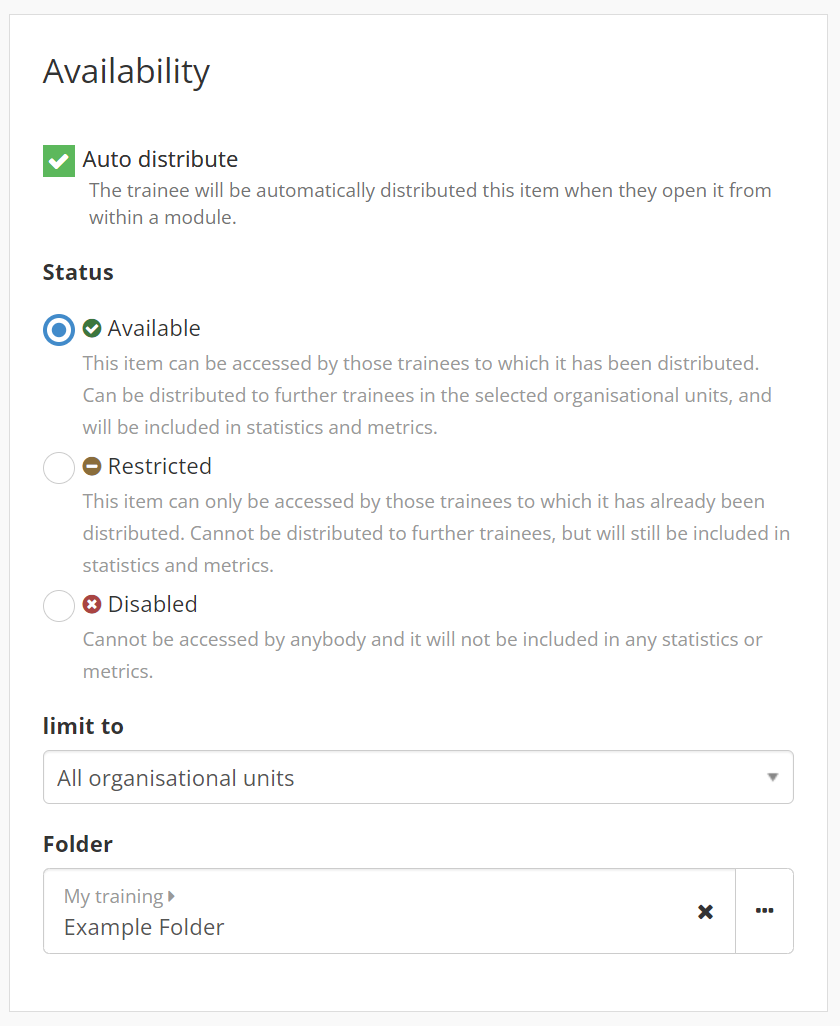840x1026 pixels.
Task: Click the Auto distribute label text
Action: pos(160,159)
